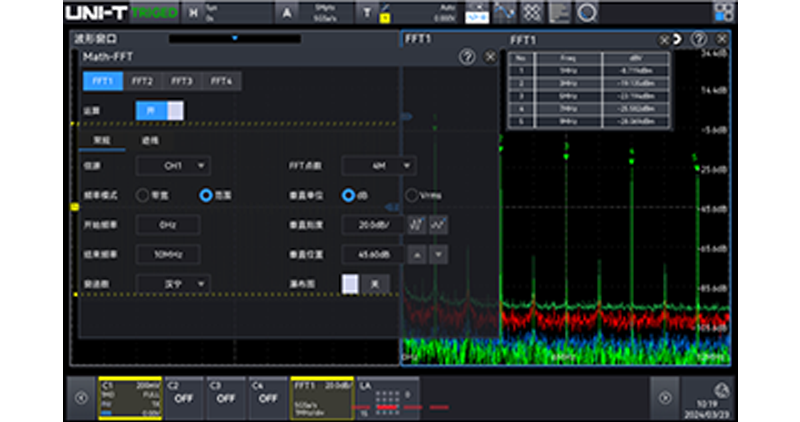Click the C2 OFF channel button
The image size is (800, 422).
pyautogui.click(x=183, y=396)
